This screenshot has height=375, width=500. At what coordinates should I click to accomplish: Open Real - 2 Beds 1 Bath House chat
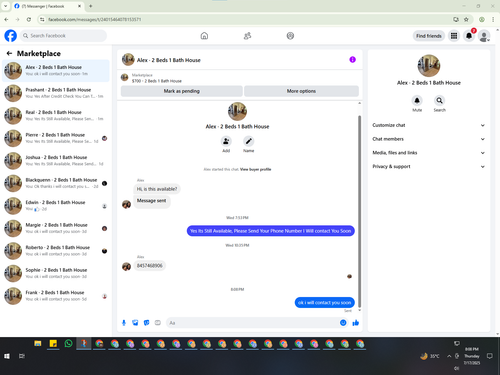(56, 115)
